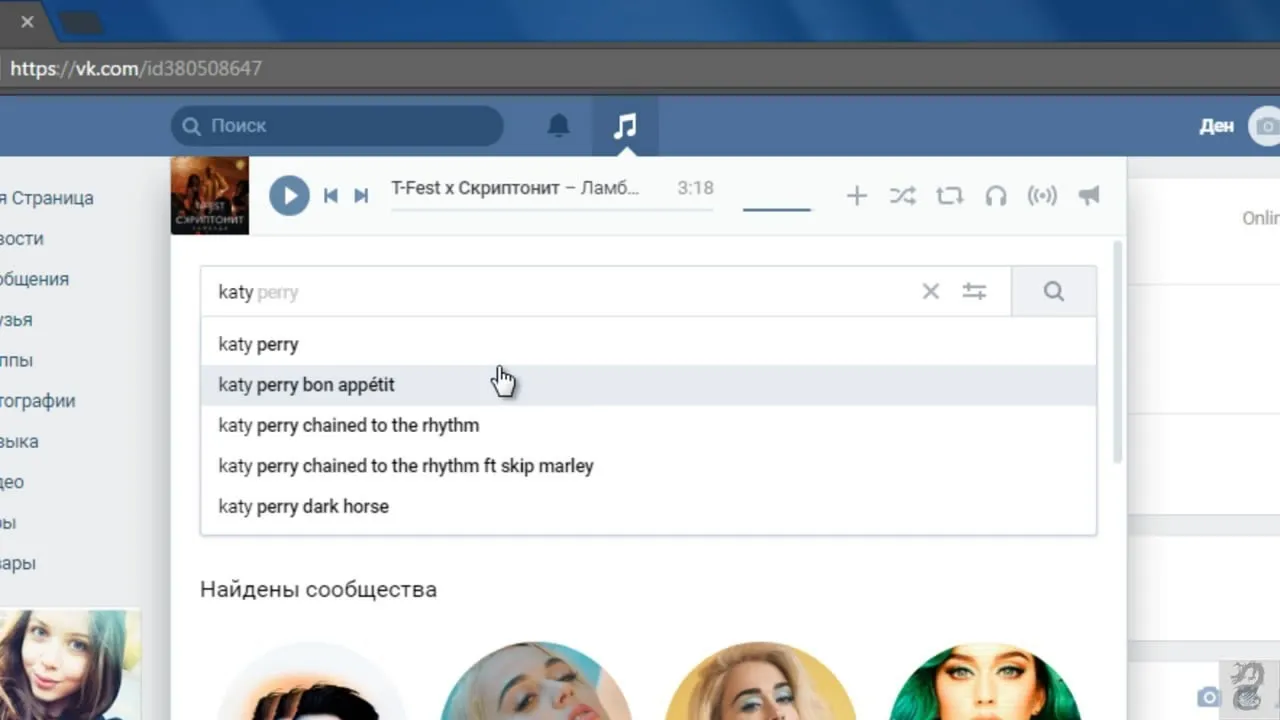The width and height of the screenshot is (1280, 720).
Task: Open Группы in the sidebar
Action: (x=17, y=360)
